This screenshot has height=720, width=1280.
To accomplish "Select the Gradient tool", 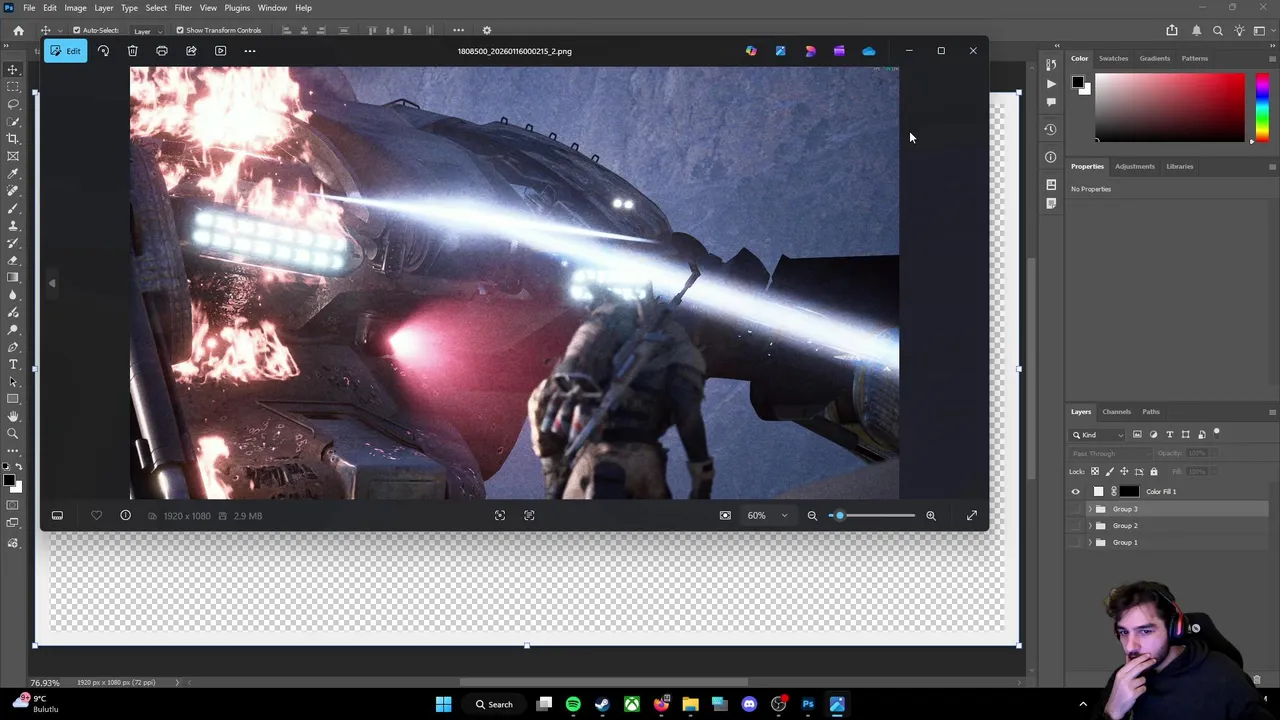I will (x=13, y=278).
